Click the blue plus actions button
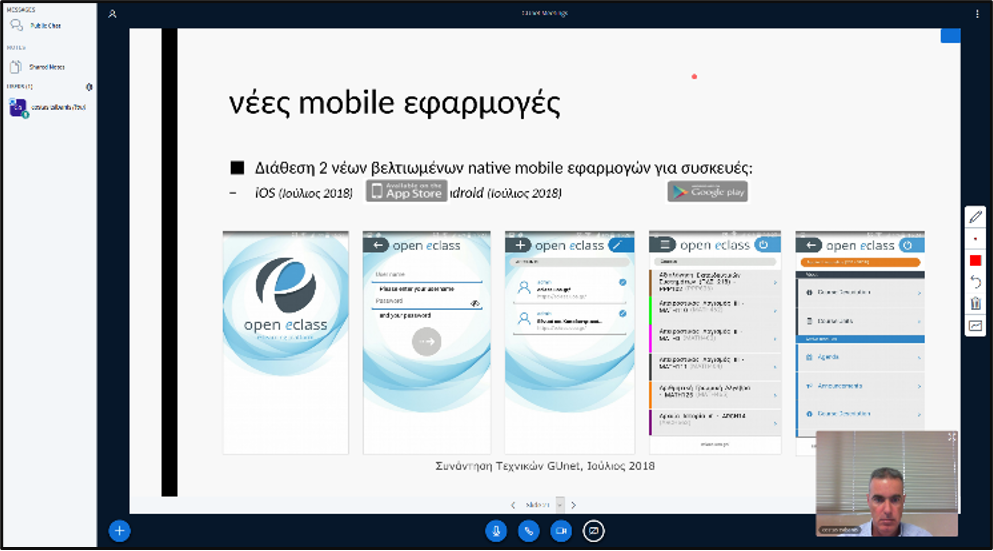 119,531
